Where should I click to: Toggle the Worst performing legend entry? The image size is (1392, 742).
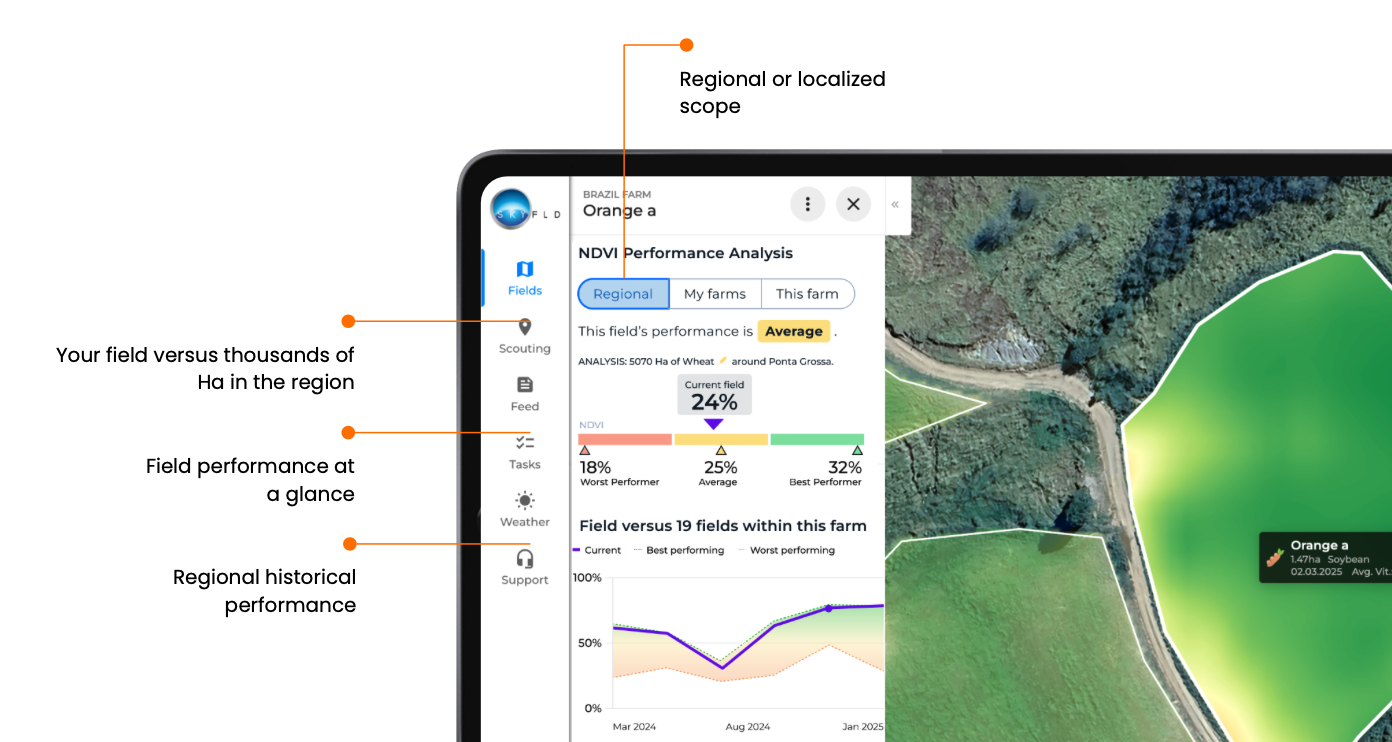click(x=786, y=550)
